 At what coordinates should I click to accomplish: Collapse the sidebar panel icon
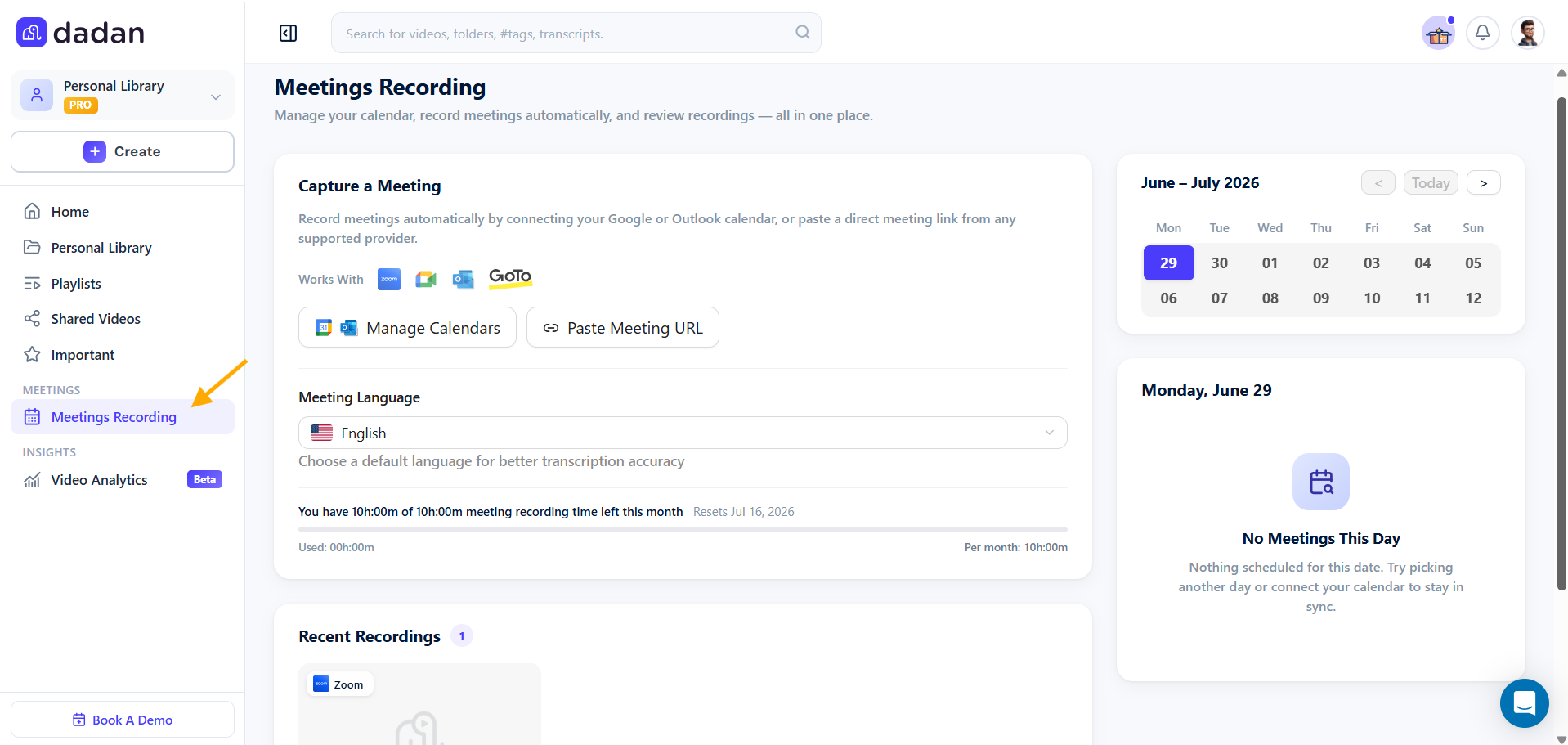[x=288, y=33]
